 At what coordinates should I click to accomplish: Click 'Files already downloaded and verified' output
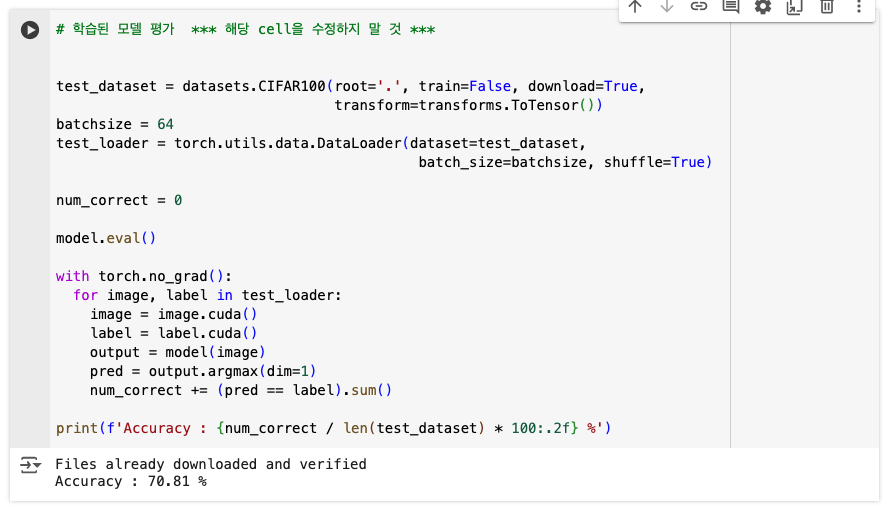point(211,464)
